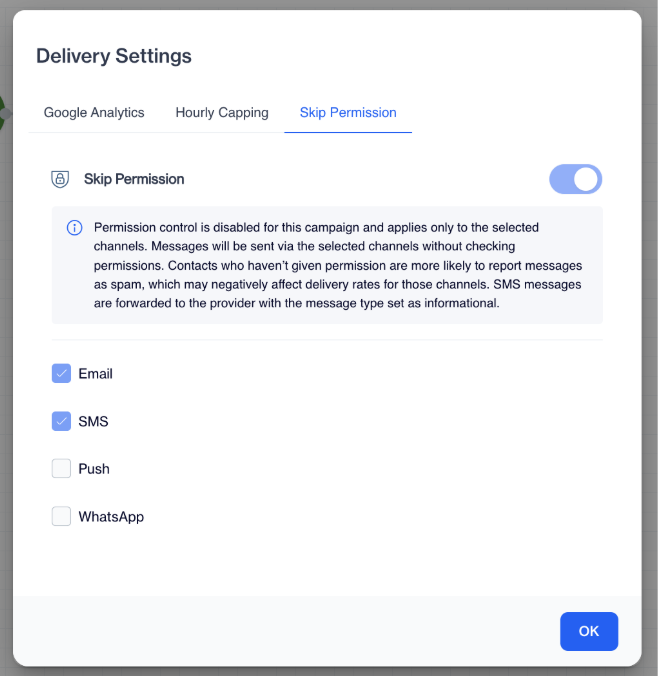This screenshot has width=662, height=676.
Task: Click the blue info circle icon
Action: tap(75, 228)
